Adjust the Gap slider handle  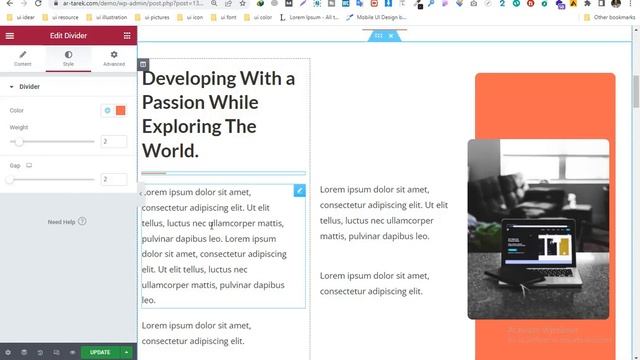[10, 180]
